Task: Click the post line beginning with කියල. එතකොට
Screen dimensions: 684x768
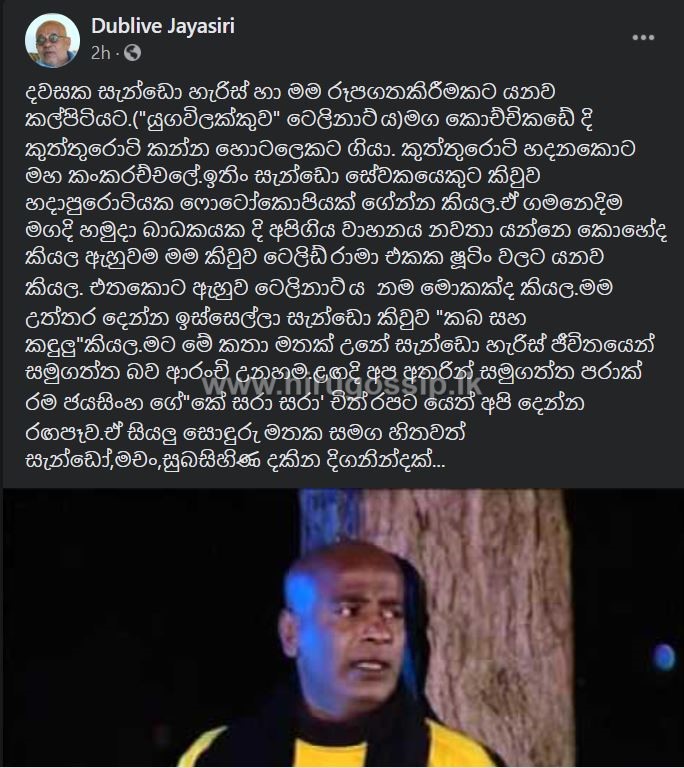Action: click(x=319, y=289)
